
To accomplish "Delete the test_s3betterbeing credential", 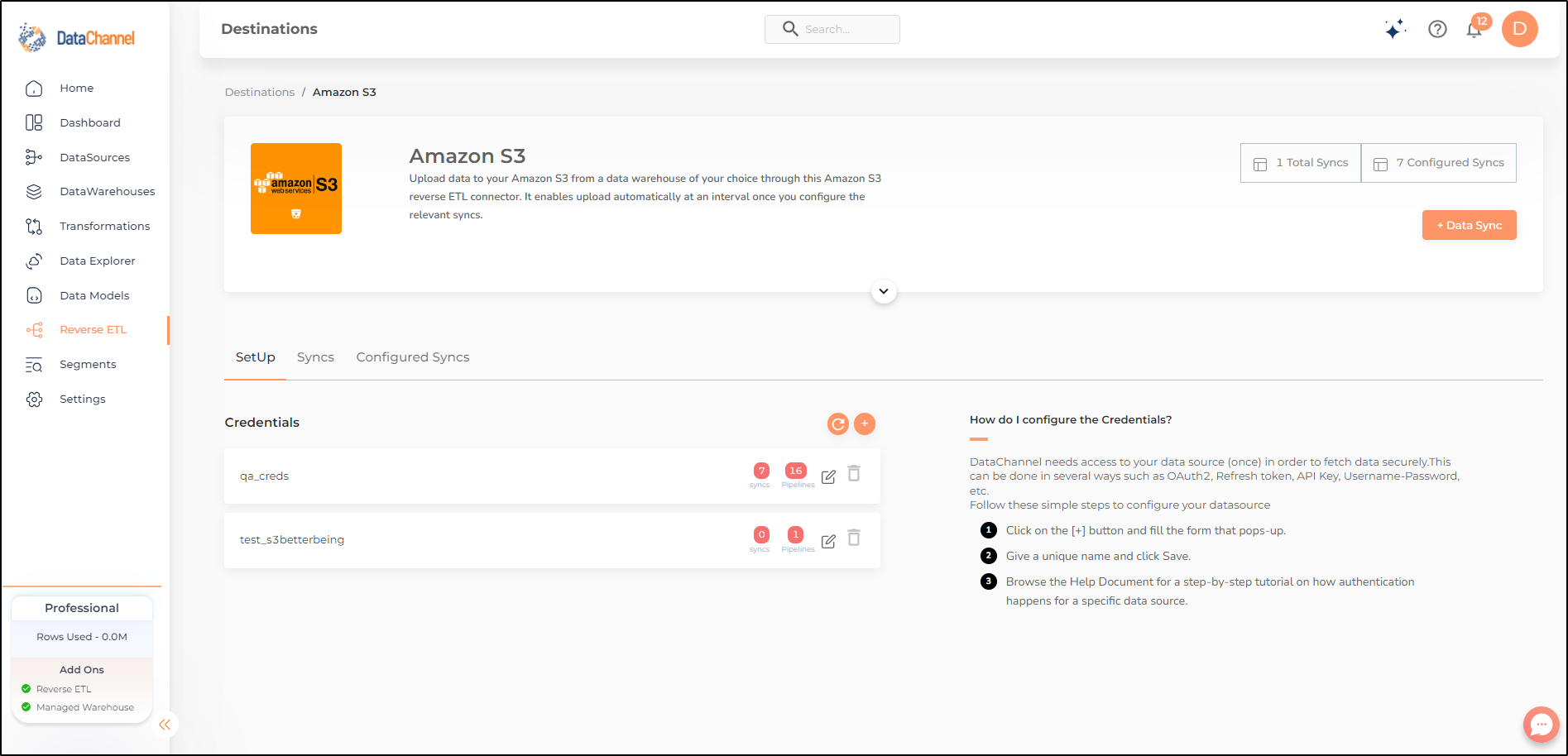I will click(x=854, y=538).
